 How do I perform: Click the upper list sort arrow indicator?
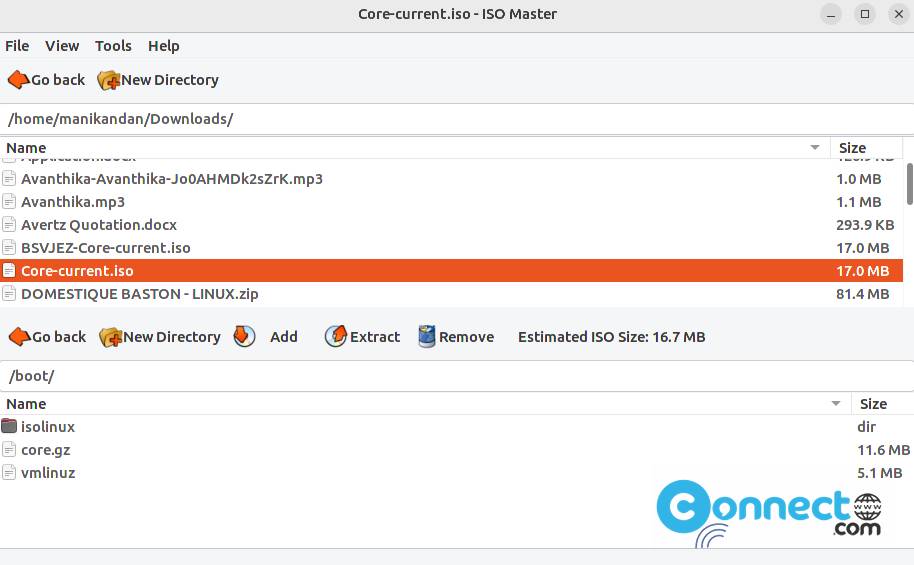[815, 148]
